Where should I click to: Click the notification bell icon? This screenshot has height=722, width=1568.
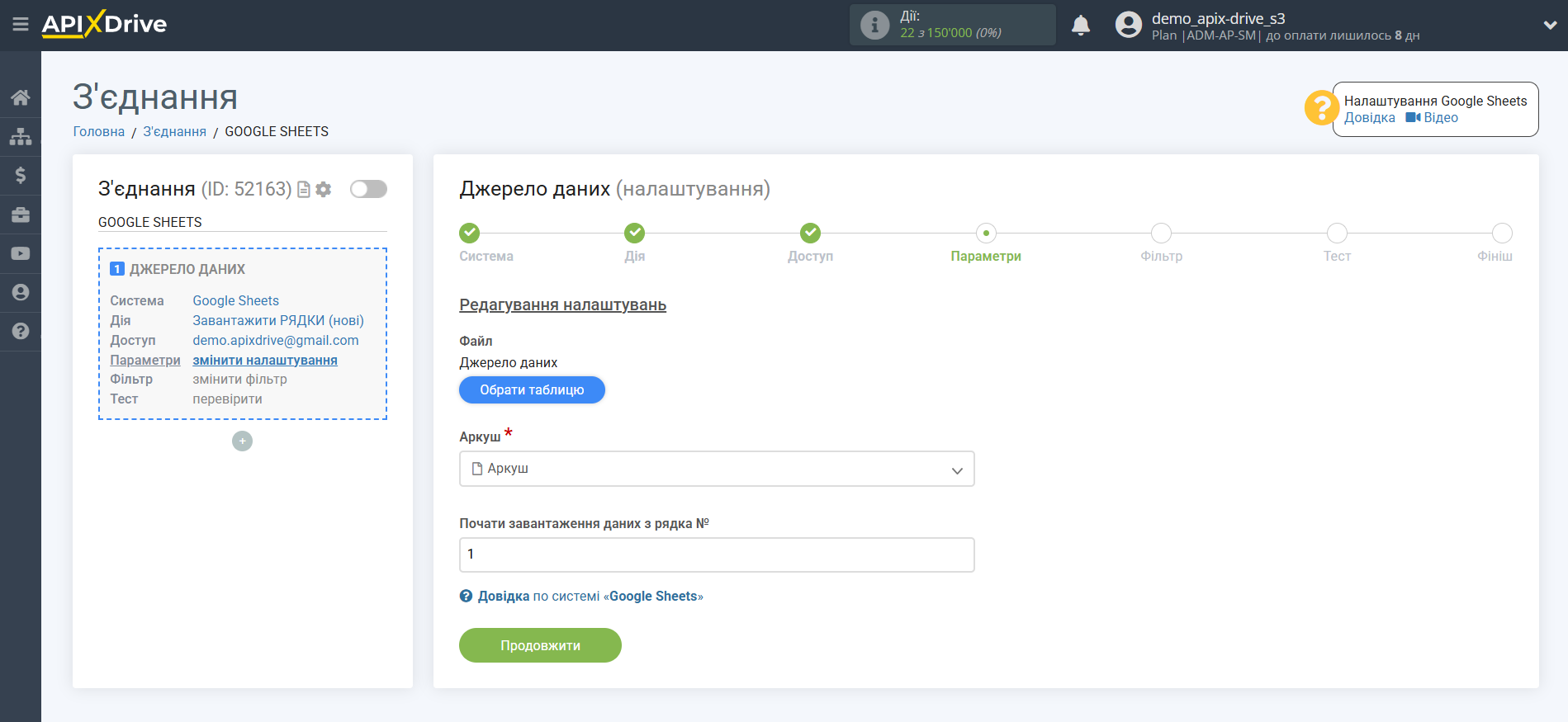click(1080, 26)
